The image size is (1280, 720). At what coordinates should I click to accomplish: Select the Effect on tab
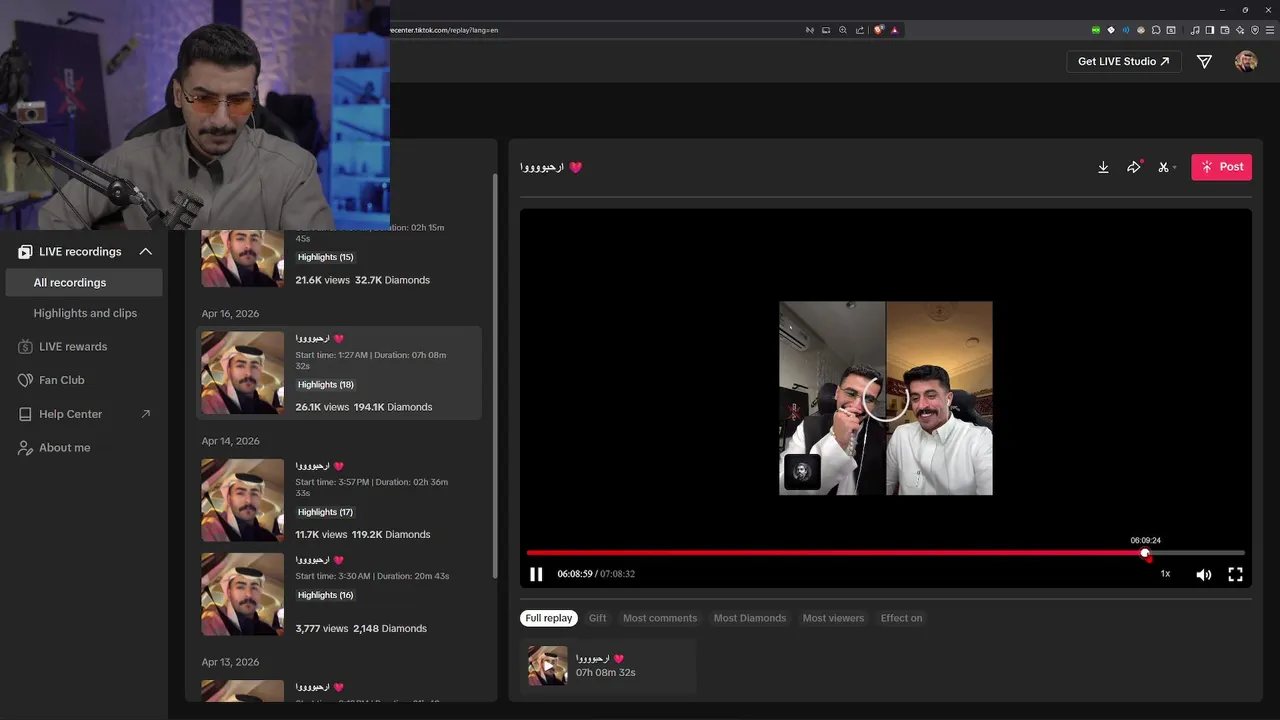[x=902, y=618]
